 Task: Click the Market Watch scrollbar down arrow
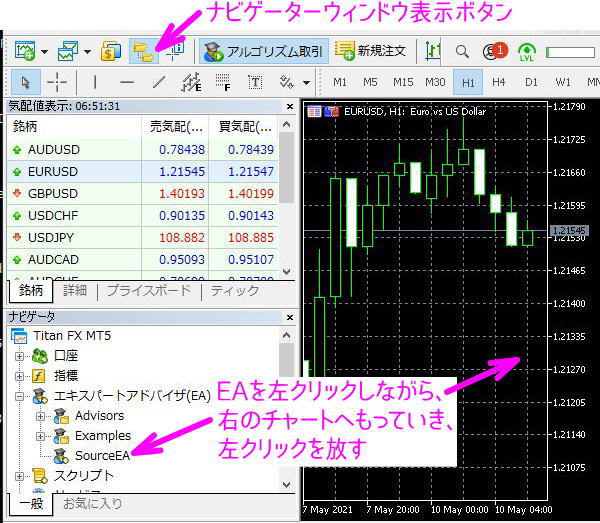pyautogui.click(x=287, y=272)
